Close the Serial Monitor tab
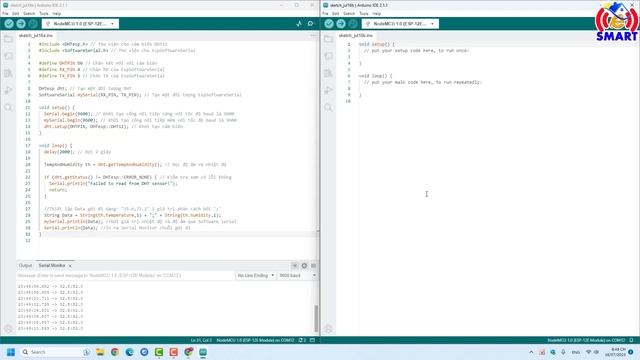 (x=70, y=266)
